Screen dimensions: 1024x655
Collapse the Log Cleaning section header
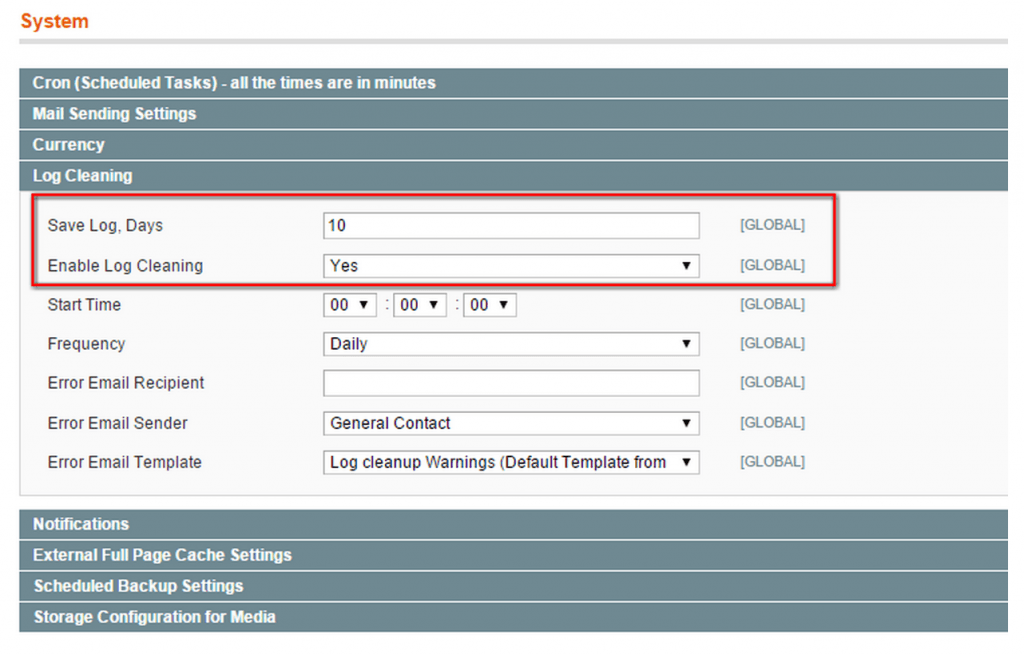pos(82,176)
